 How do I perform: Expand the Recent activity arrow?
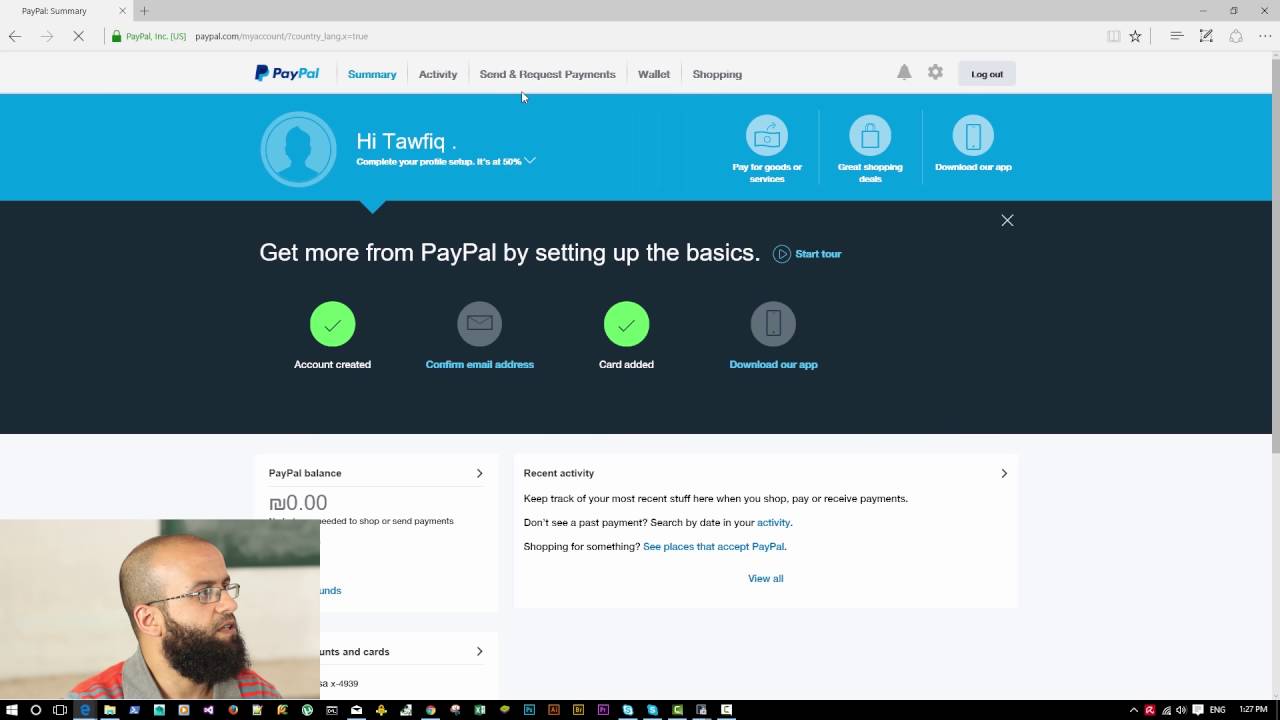(1004, 473)
